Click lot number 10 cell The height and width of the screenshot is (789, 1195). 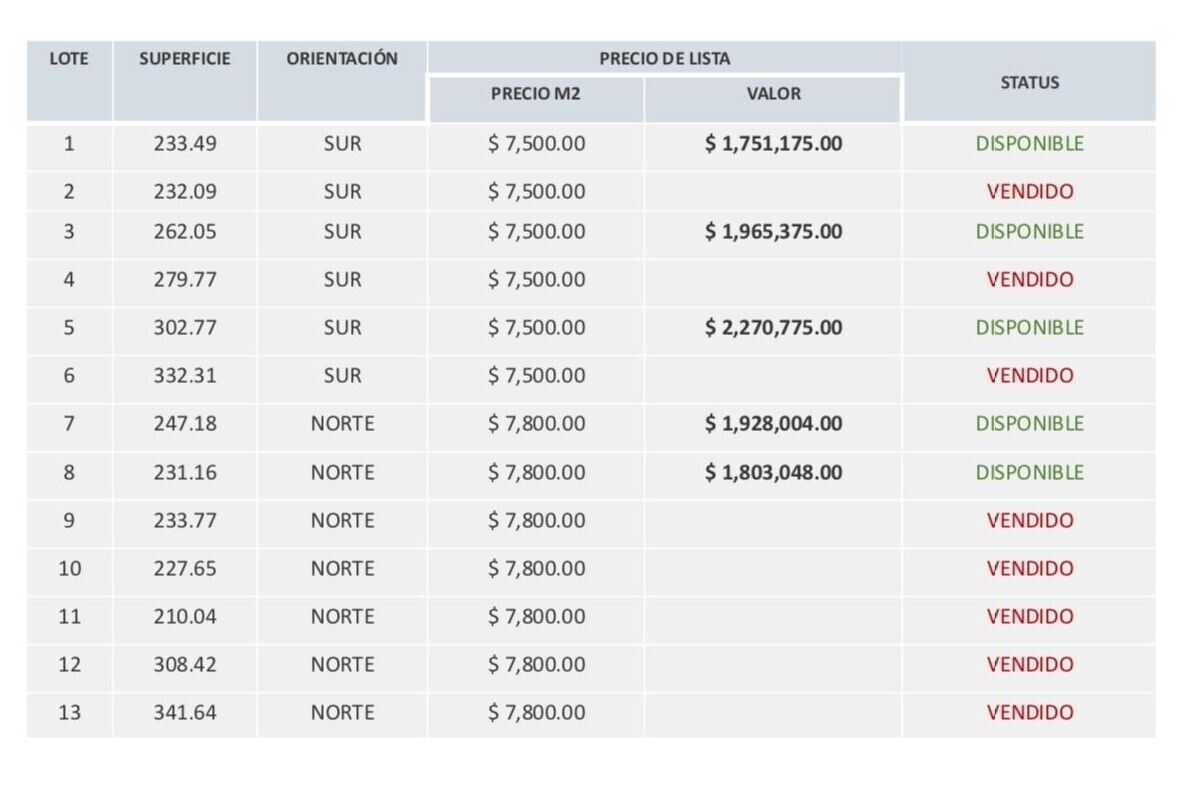[69, 569]
